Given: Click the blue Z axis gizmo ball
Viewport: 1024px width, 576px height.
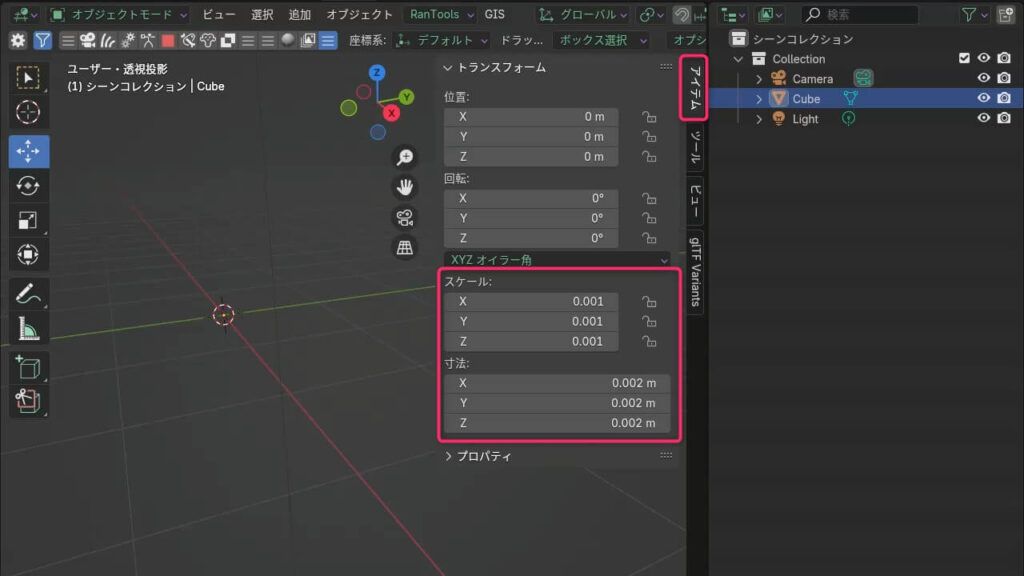Looking at the screenshot, I should coord(377,72).
